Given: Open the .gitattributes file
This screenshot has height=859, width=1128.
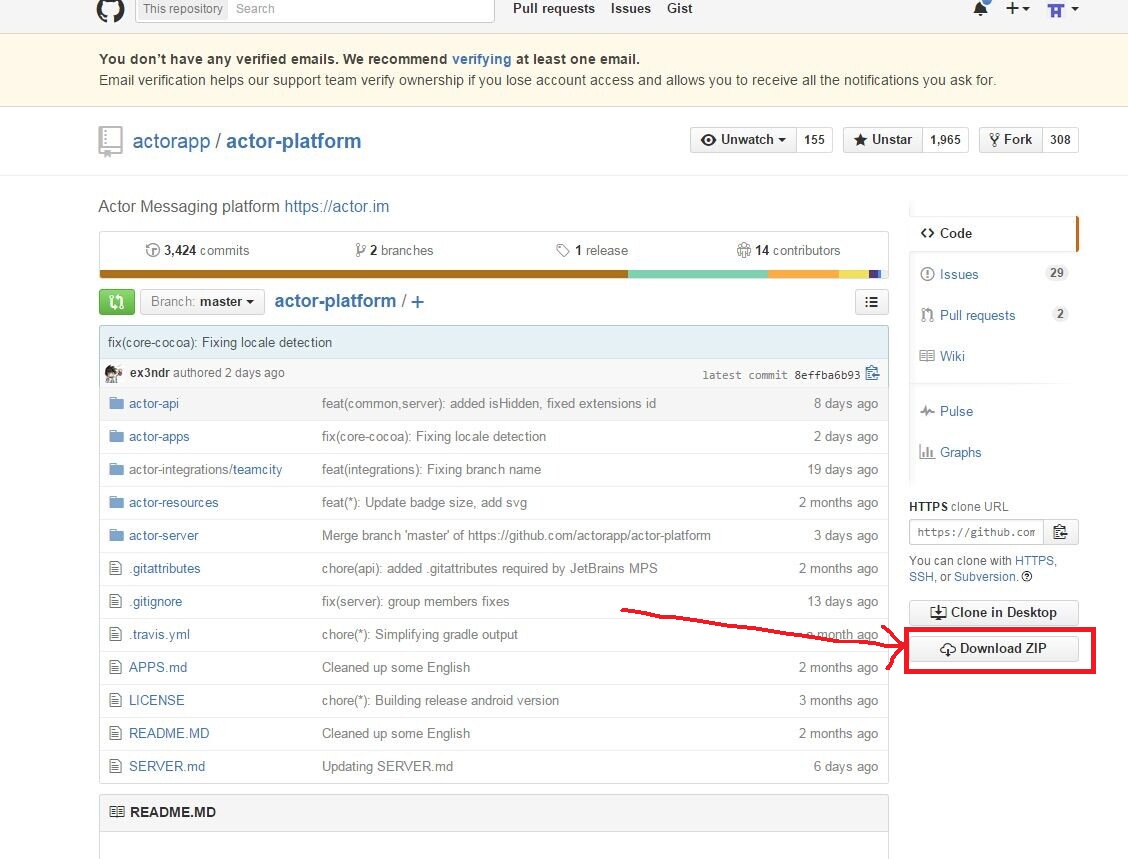Looking at the screenshot, I should 165,568.
